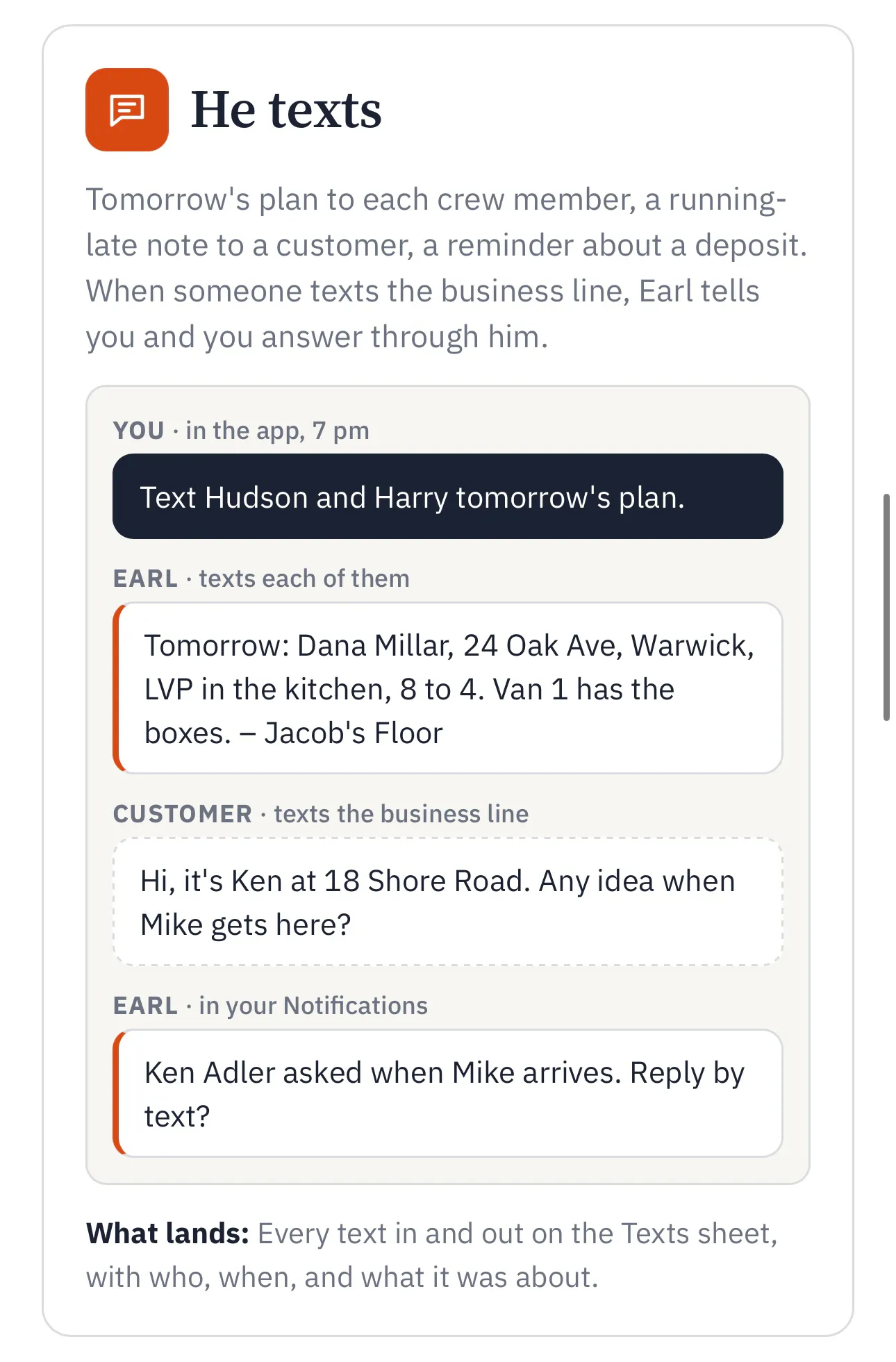
Task: Open Earl's 'Reply by text?' notification
Action: click(448, 1094)
